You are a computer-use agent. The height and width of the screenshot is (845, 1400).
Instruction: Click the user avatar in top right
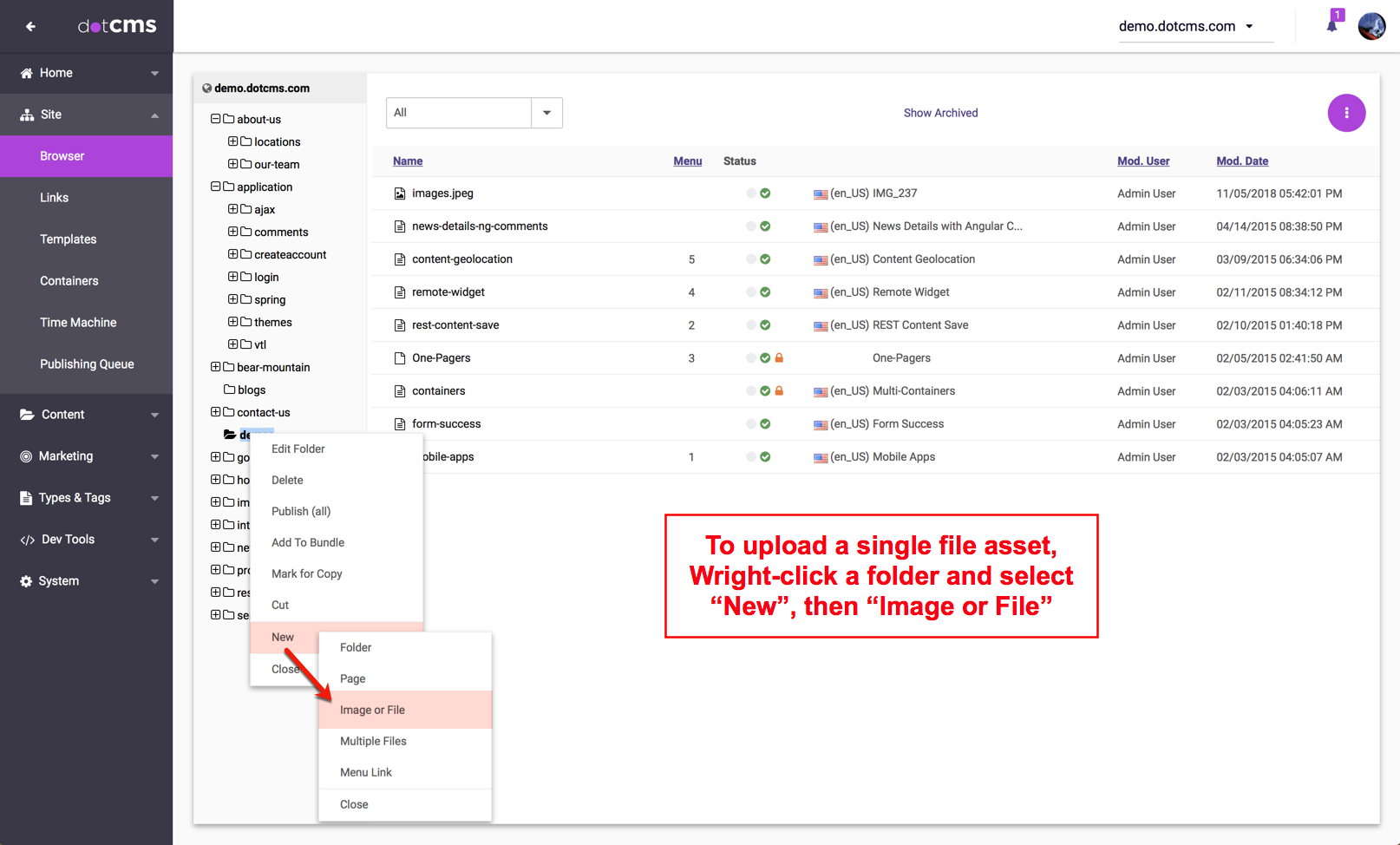(1371, 26)
